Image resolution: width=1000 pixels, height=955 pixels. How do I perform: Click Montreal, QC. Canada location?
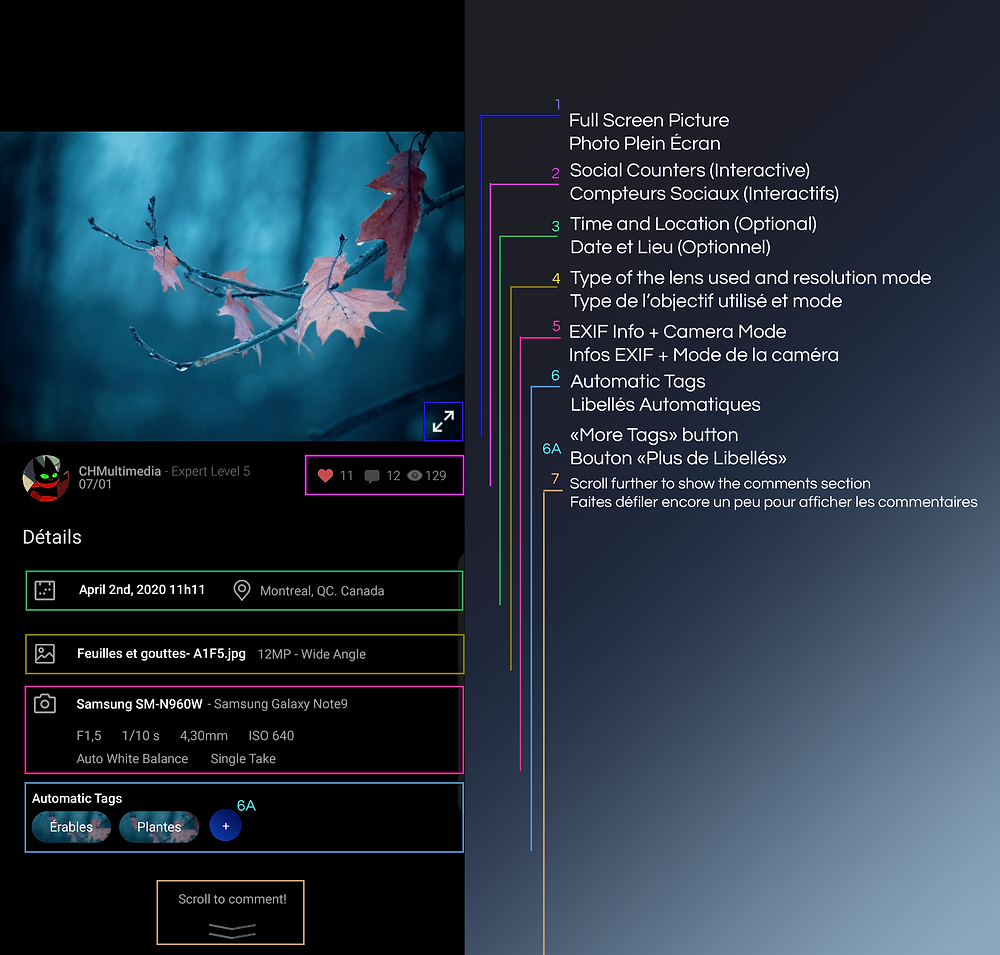322,591
